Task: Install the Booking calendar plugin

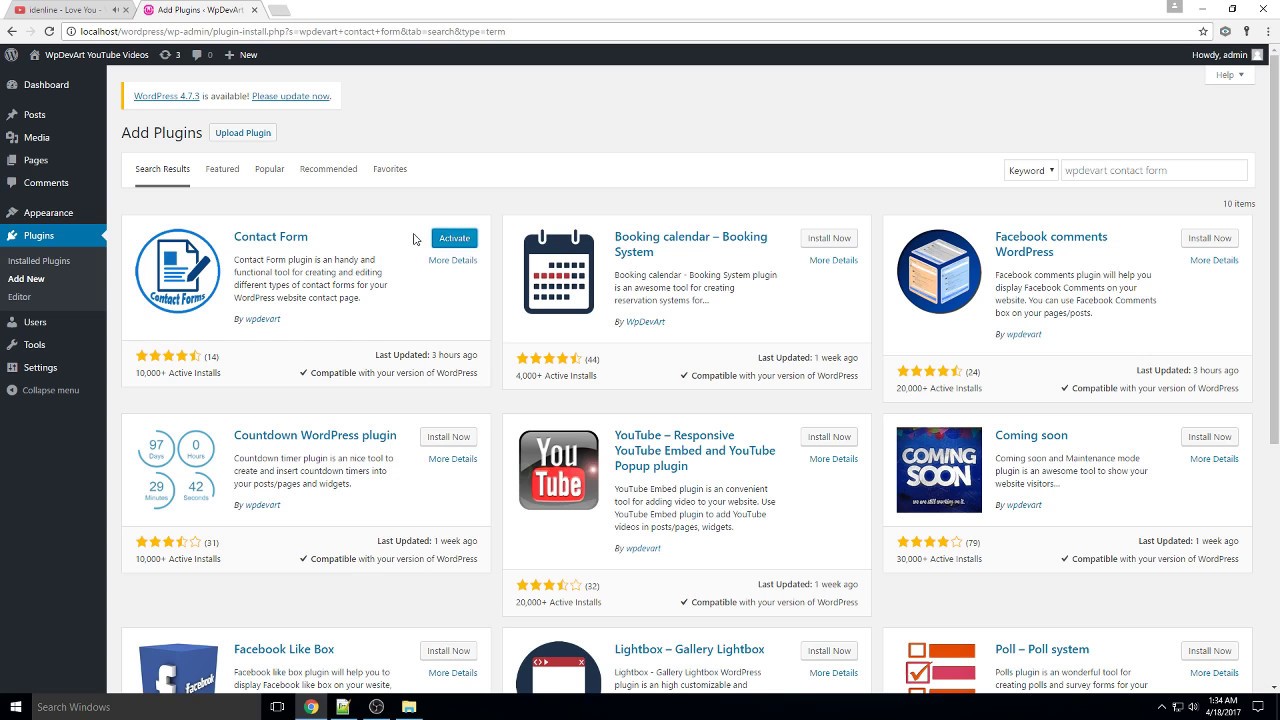Action: [x=829, y=238]
